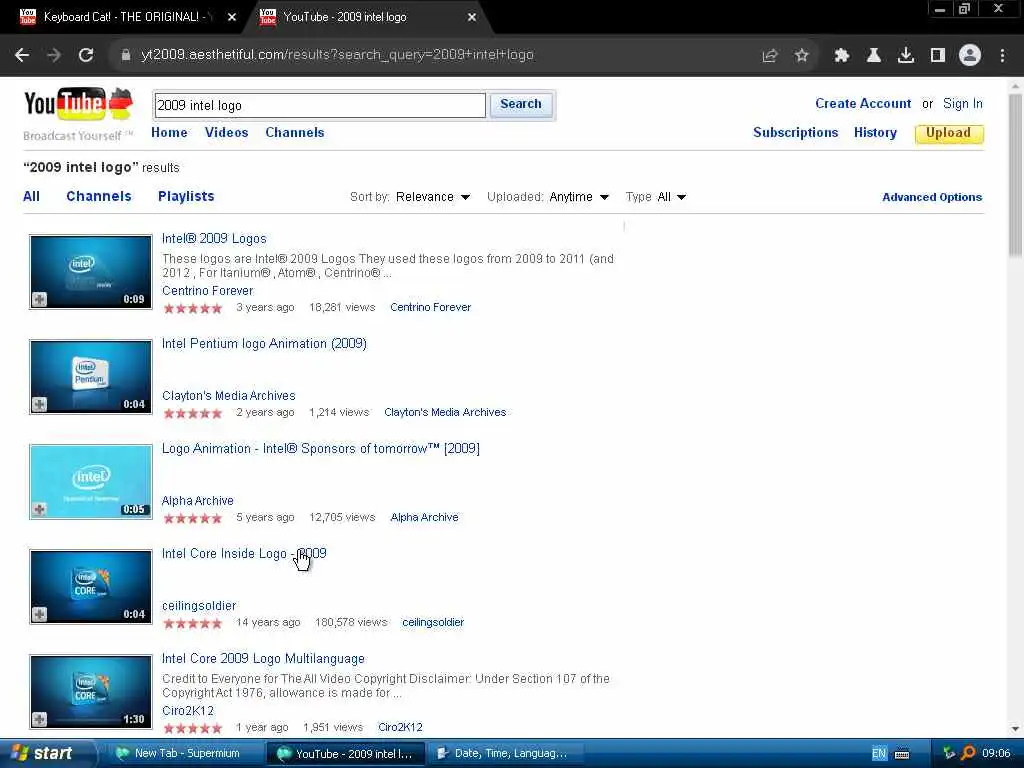The image size is (1024, 768).
Task: Bookmark the page with the star icon
Action: pyautogui.click(x=802, y=56)
